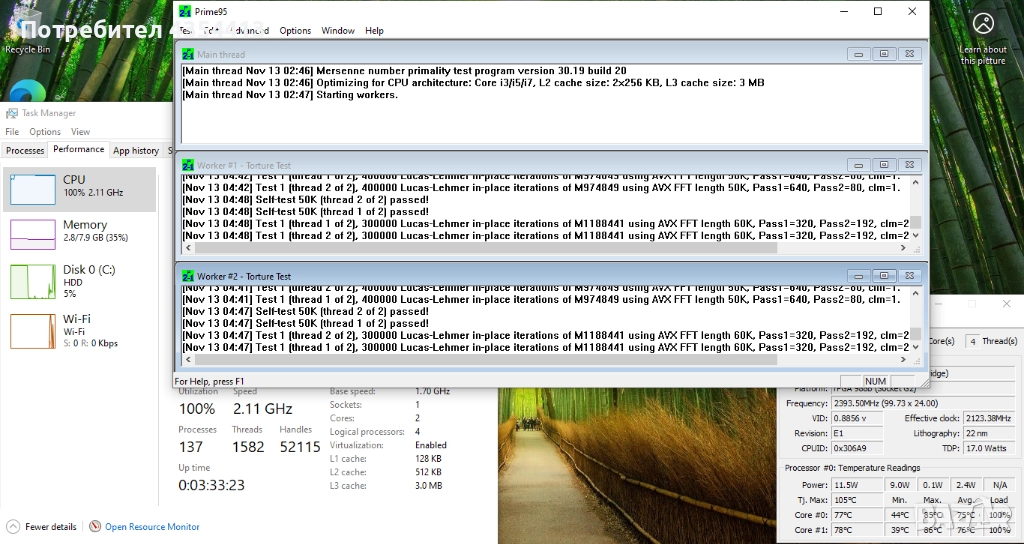Click right arrow of Worker #1 horizontal scrollbar
Viewport: 1024px width, 544px height.
(x=904, y=248)
